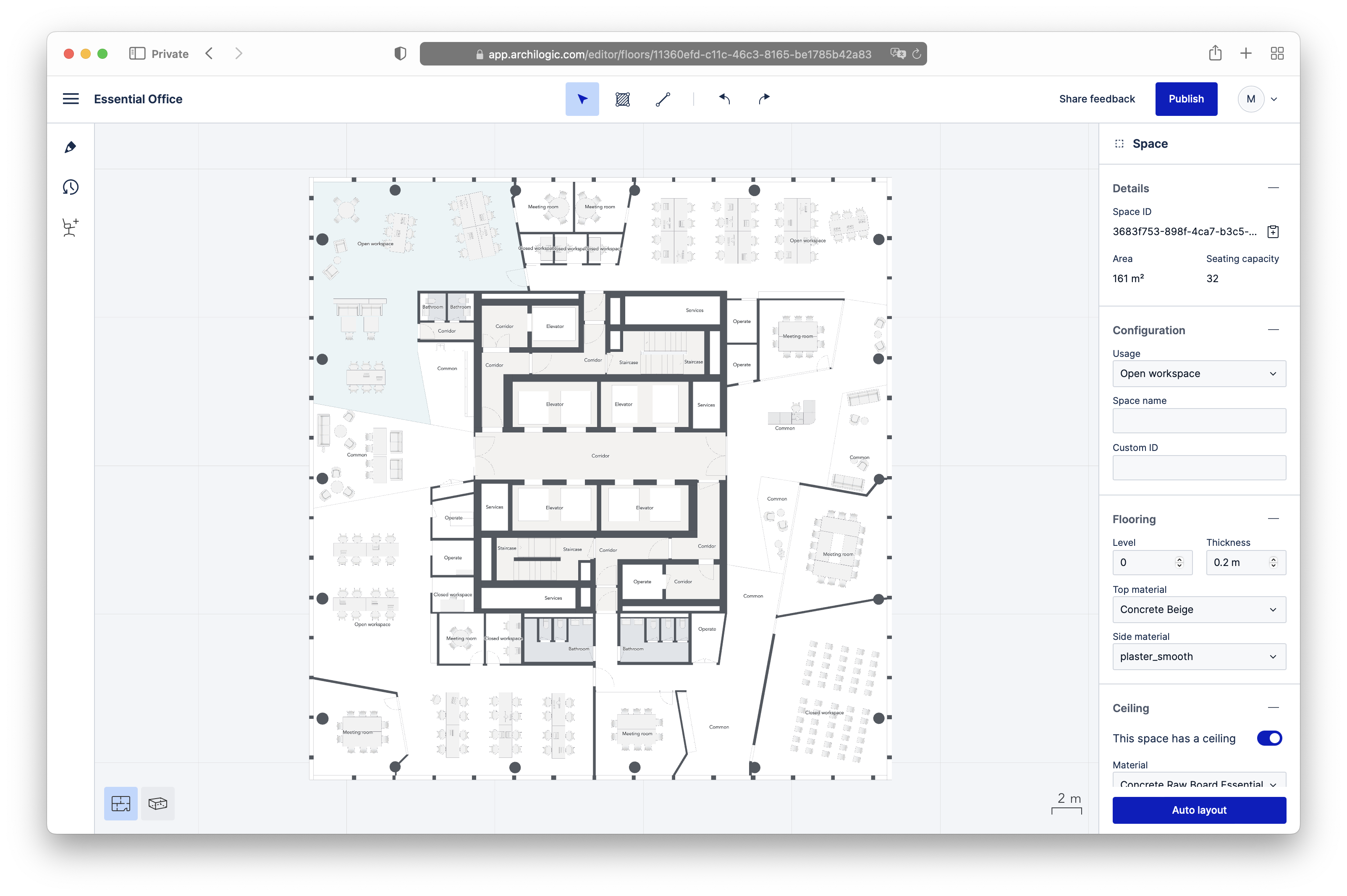Open the hamburger main menu
1347x896 pixels.
tap(70, 99)
